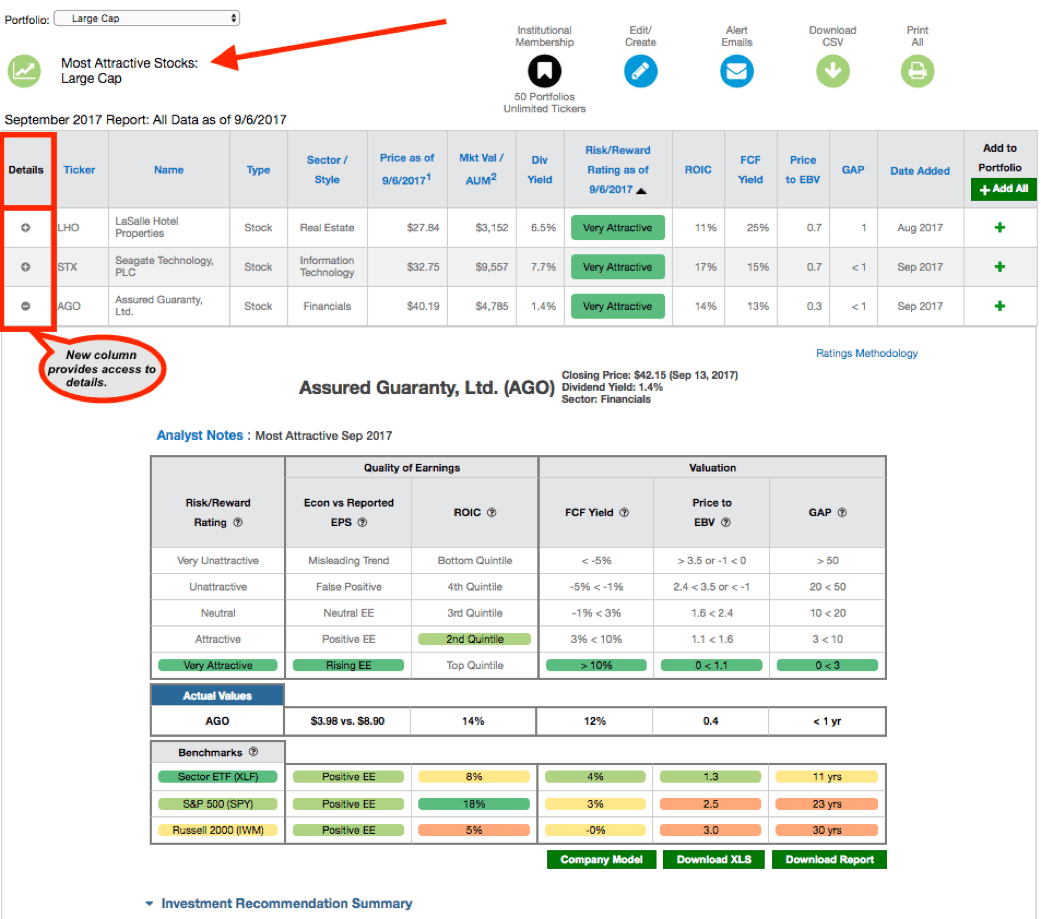Click the S&P 500 ROIC 18% cell

coord(474,804)
